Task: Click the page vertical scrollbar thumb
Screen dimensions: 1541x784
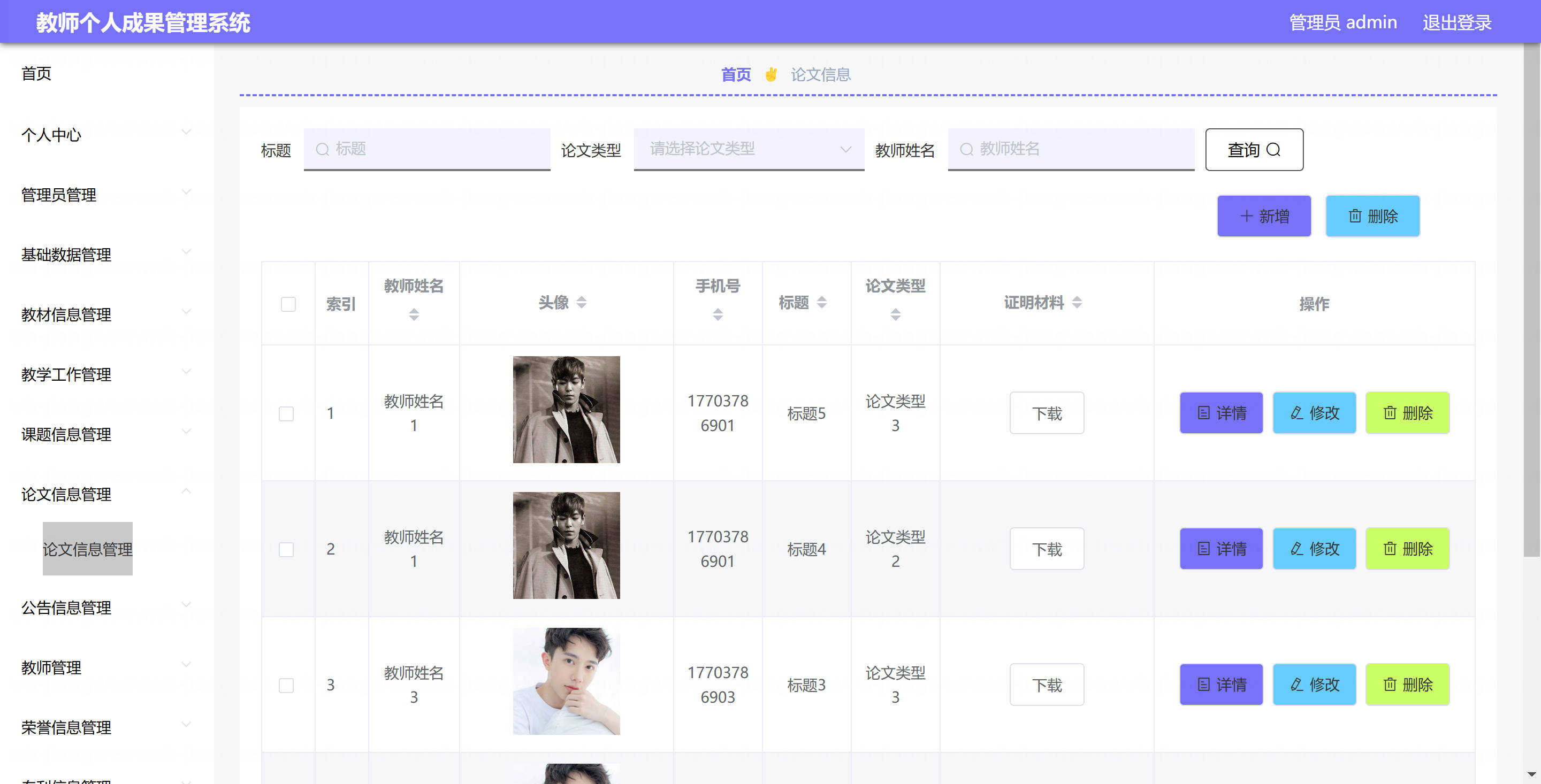Action: click(x=1531, y=299)
